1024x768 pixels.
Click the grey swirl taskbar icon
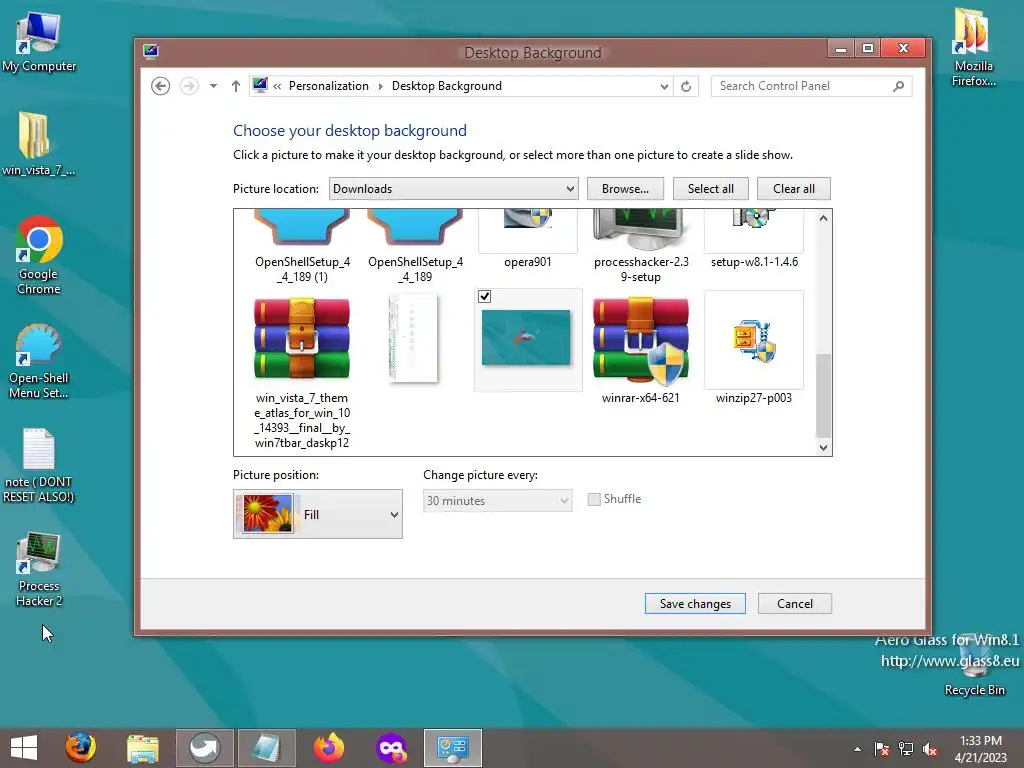pyautogui.click(x=204, y=748)
